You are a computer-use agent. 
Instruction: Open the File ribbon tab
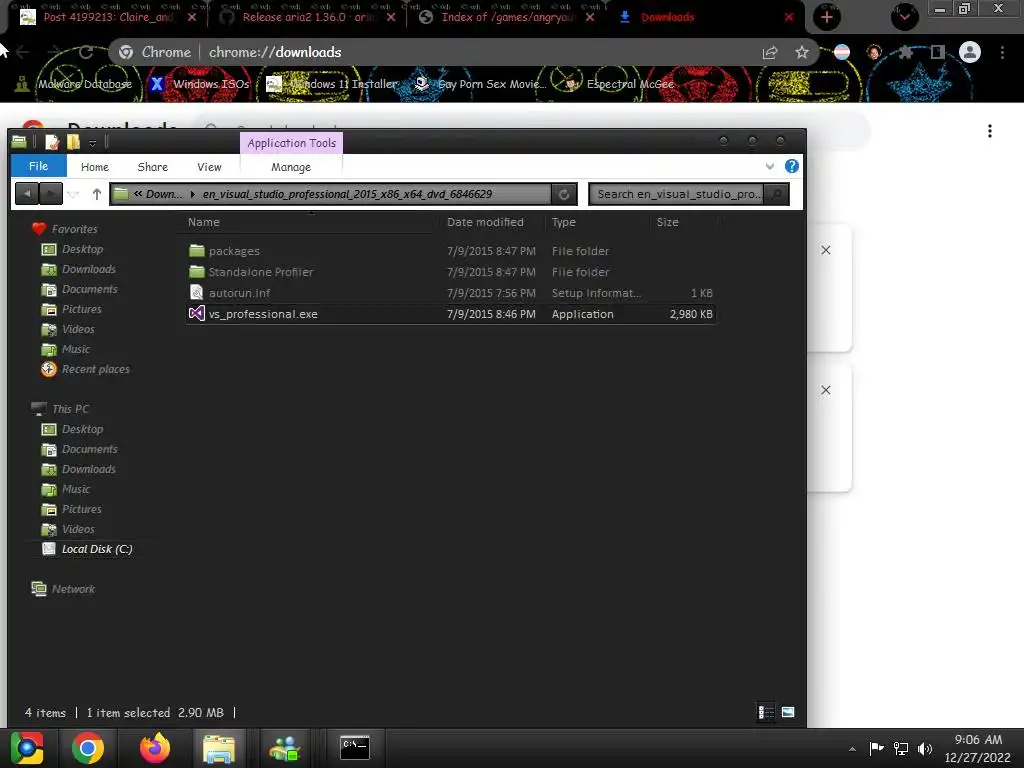[39, 166]
